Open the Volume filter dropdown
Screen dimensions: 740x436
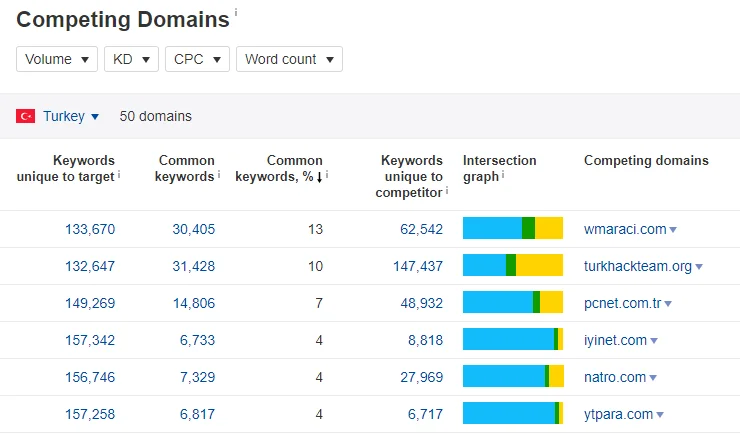[x=57, y=59]
